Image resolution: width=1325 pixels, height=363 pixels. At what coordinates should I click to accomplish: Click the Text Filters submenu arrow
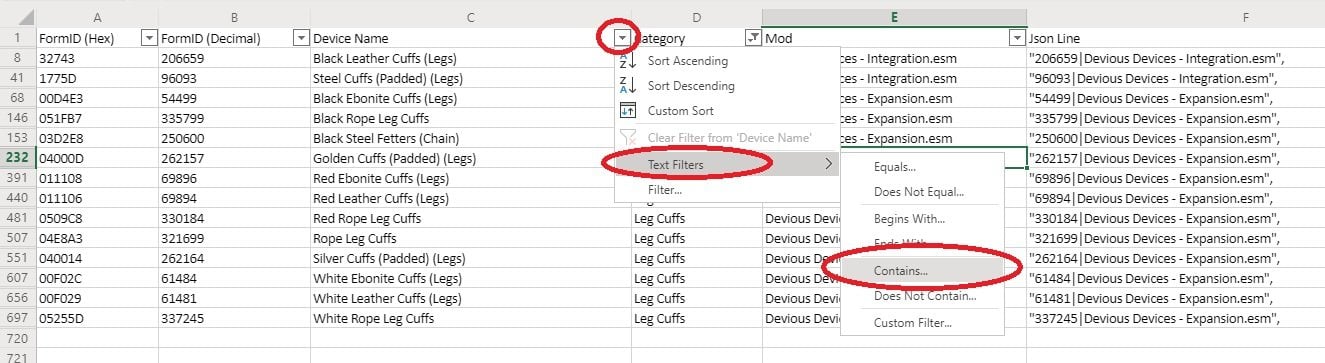click(x=828, y=164)
